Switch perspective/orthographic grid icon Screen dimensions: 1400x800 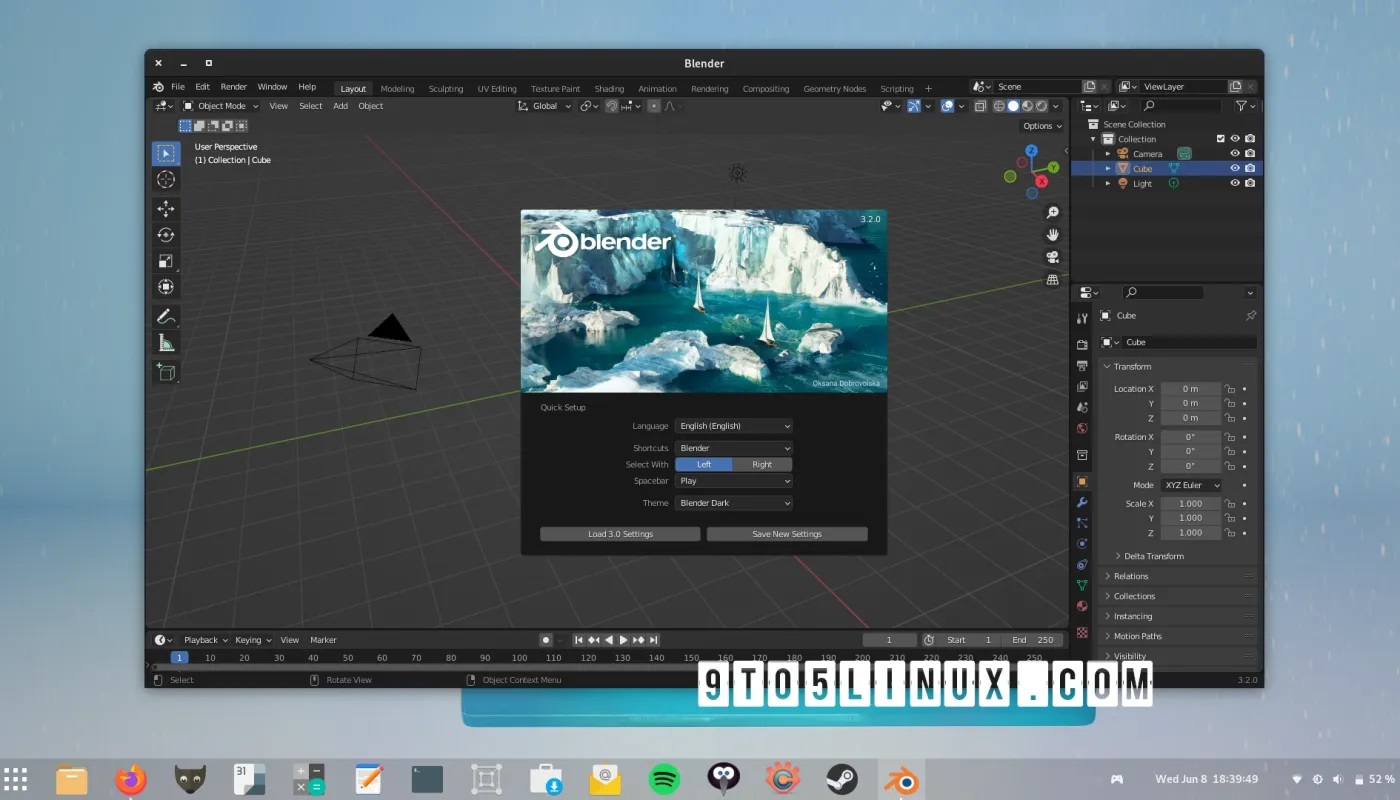click(1053, 280)
